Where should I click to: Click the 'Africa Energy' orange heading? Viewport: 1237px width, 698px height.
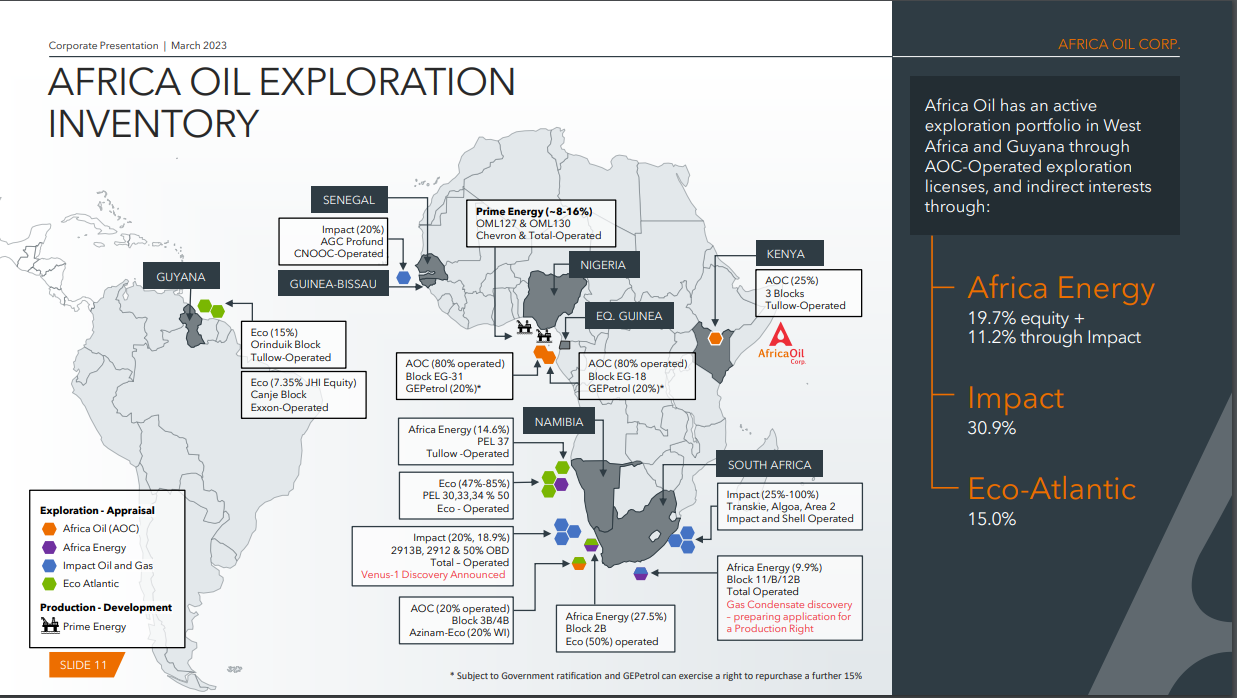coord(1061,289)
